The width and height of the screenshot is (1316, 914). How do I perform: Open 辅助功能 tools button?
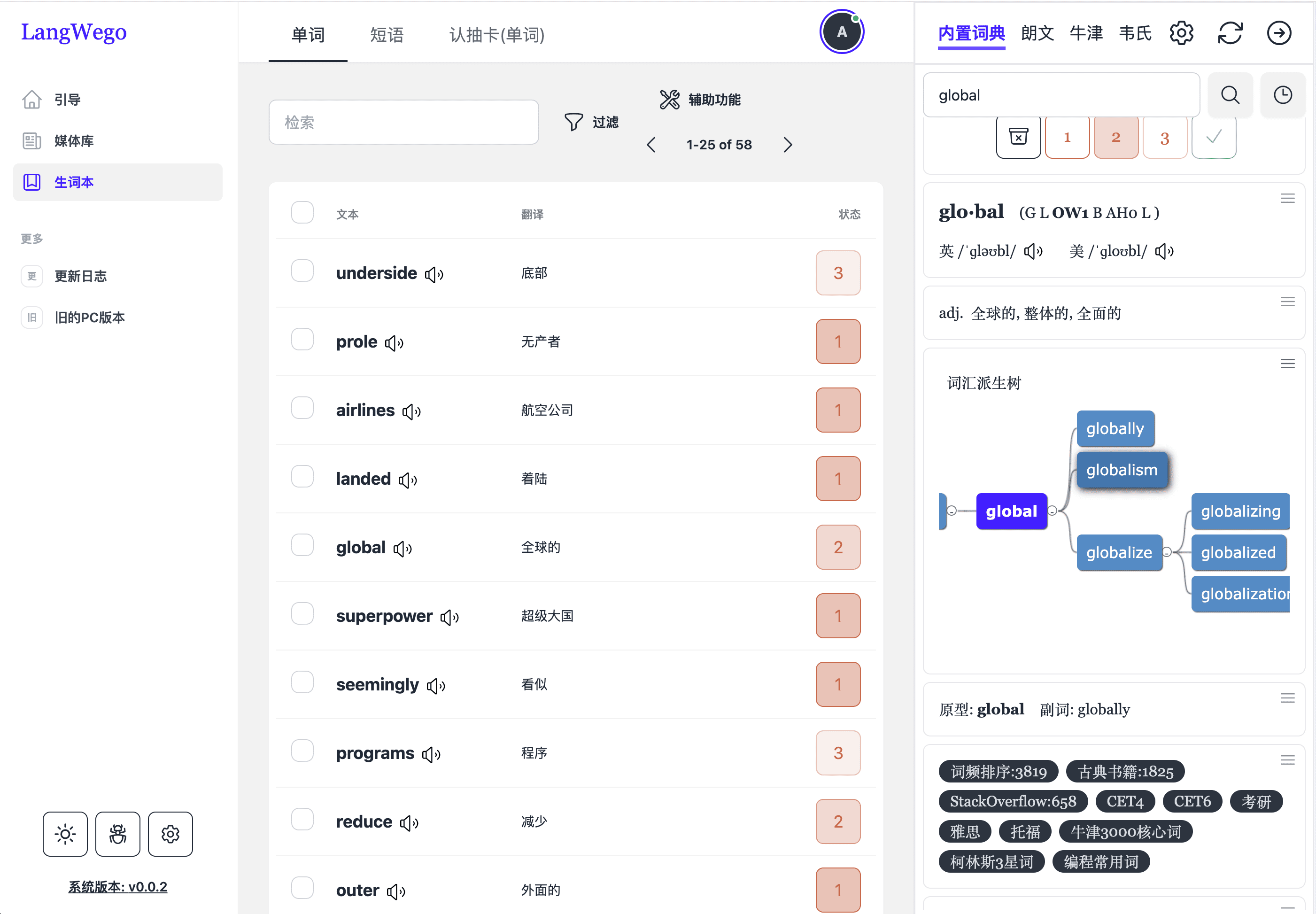click(x=700, y=100)
